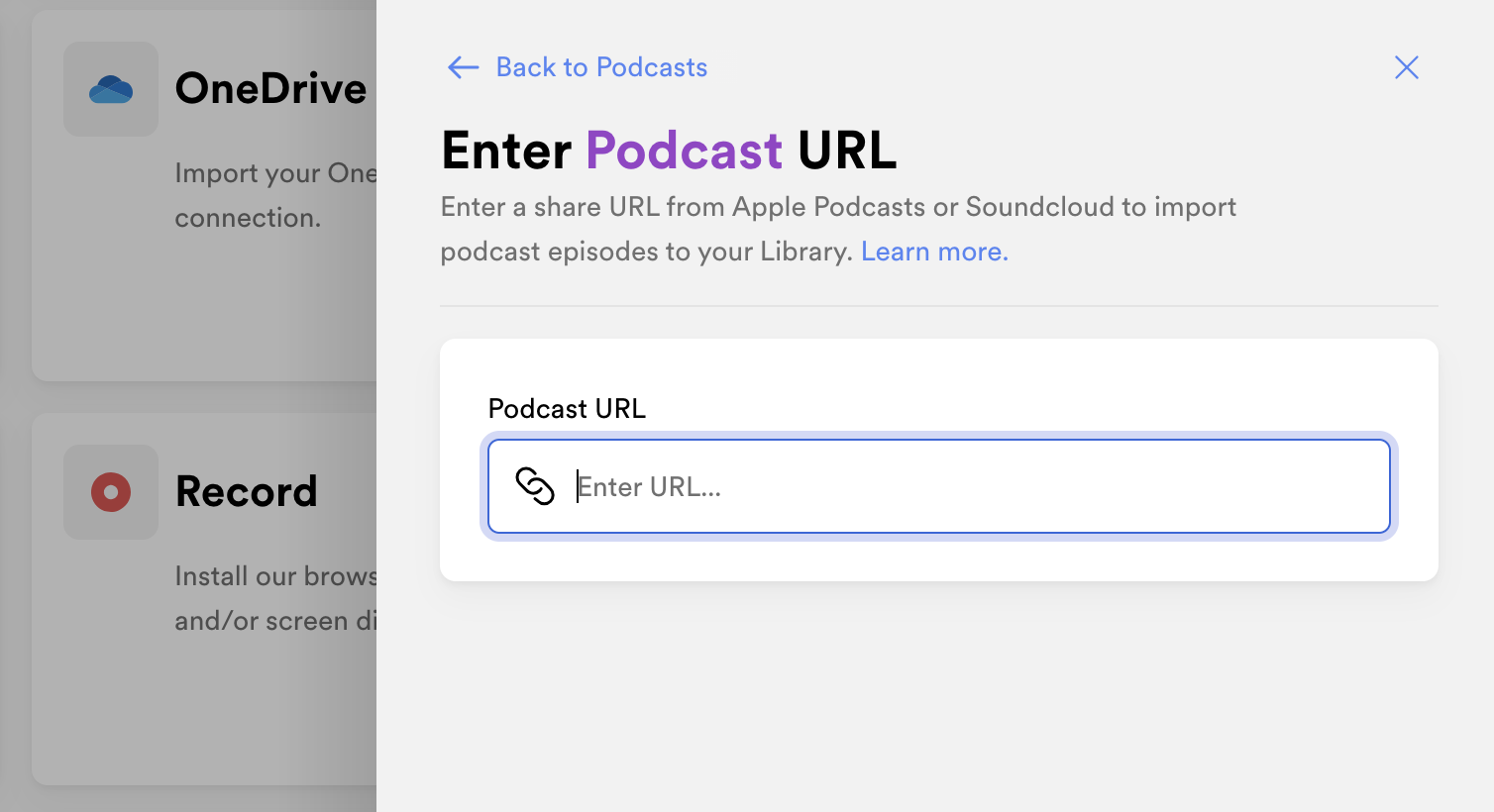Click the chain link icon in URL field
Viewport: 1494px width, 812px height.
[535, 486]
